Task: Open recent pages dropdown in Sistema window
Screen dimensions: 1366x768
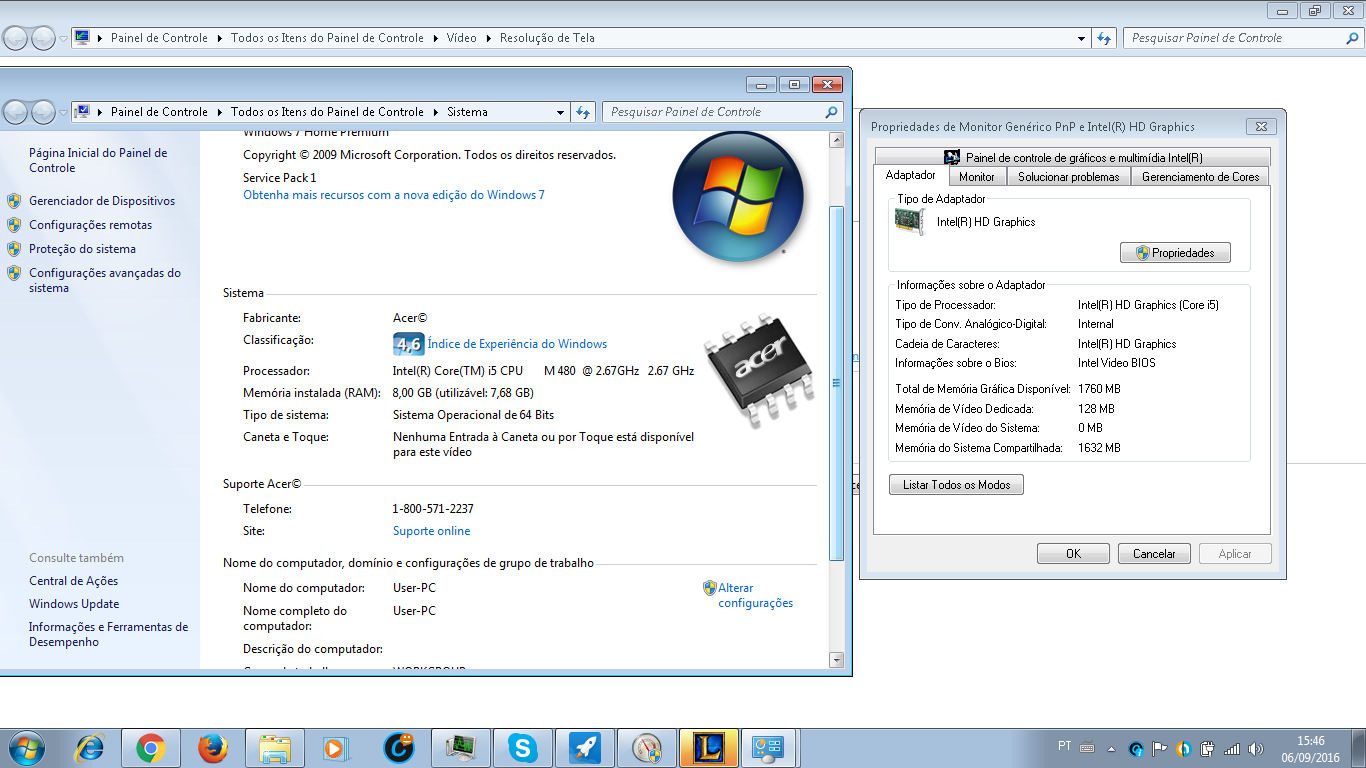Action: pos(63,112)
